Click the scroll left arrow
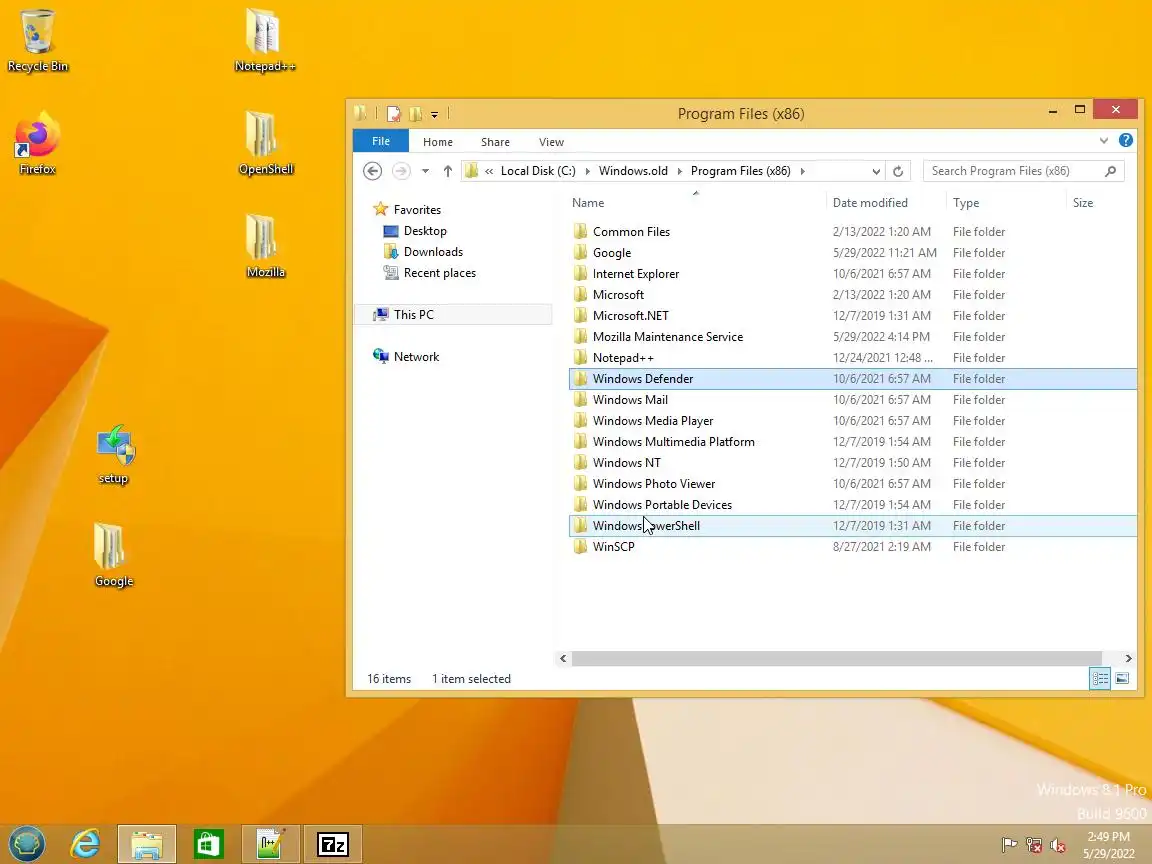 564,658
